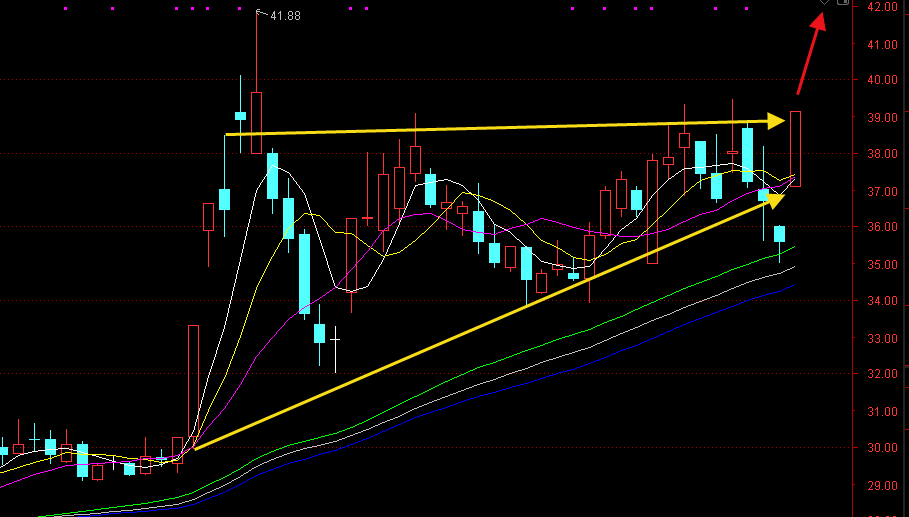909x517 pixels.
Task: Click the 32.00 price axis label
Action: [x=882, y=374]
